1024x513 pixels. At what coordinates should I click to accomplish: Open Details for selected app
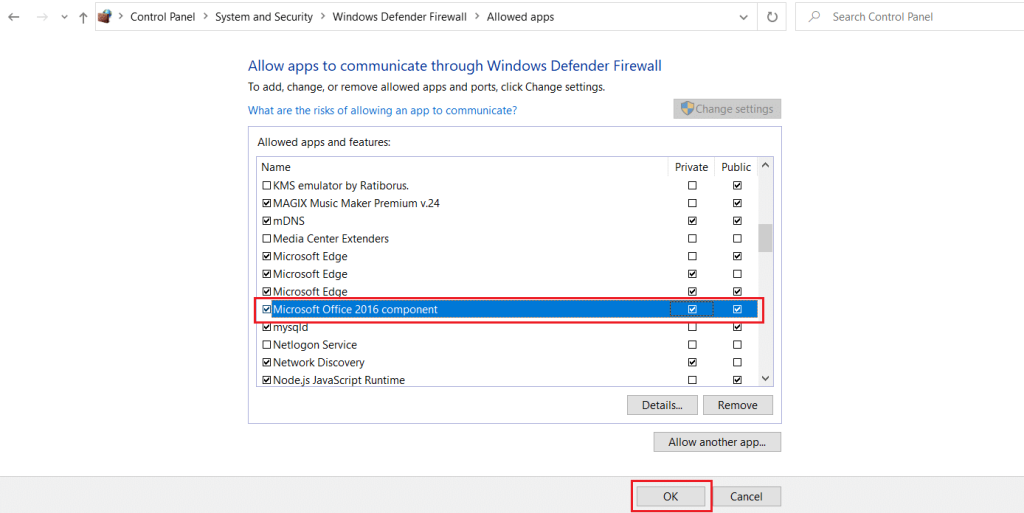(662, 405)
